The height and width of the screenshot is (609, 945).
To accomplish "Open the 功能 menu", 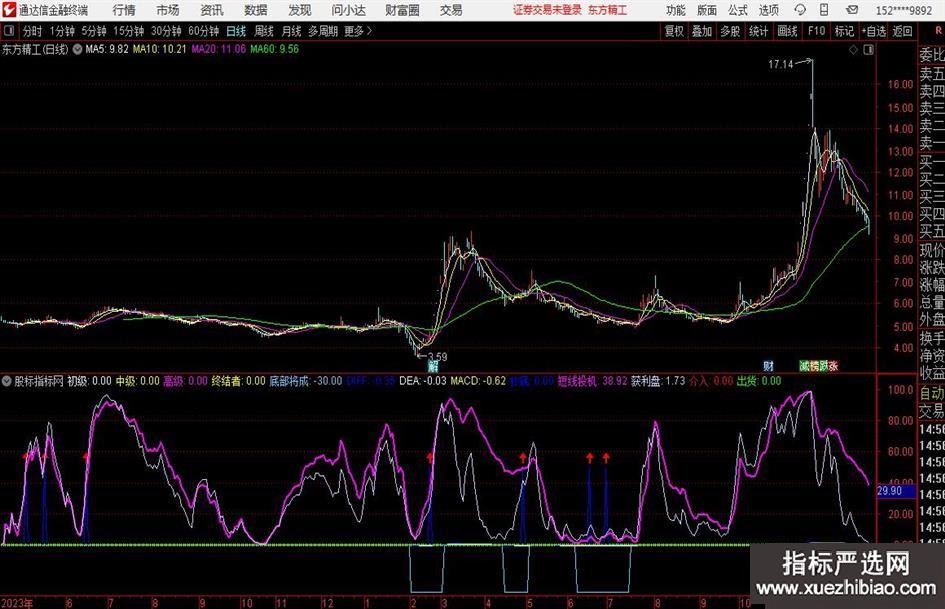I will coord(676,10).
